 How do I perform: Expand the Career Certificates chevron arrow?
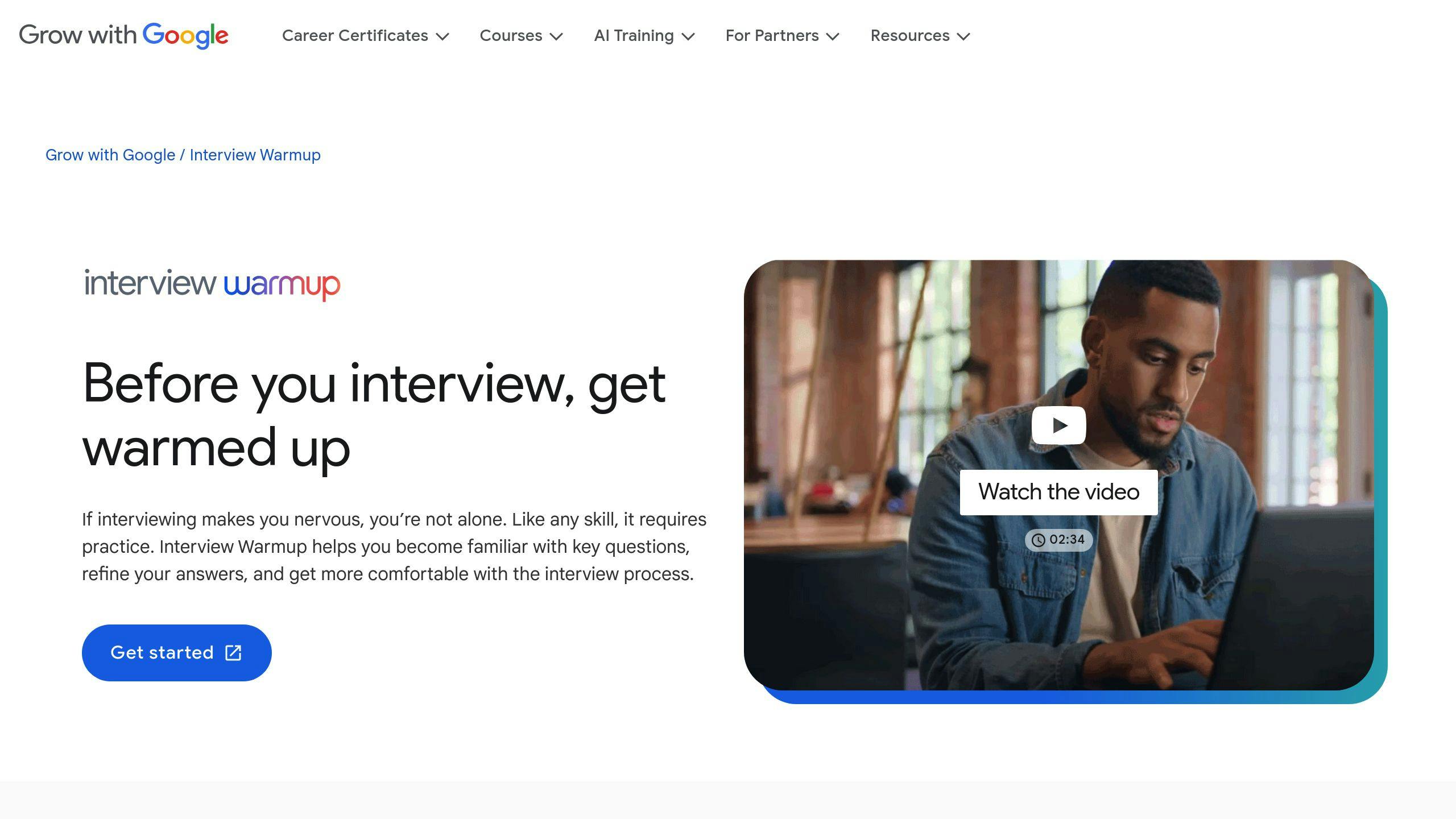[442, 36]
